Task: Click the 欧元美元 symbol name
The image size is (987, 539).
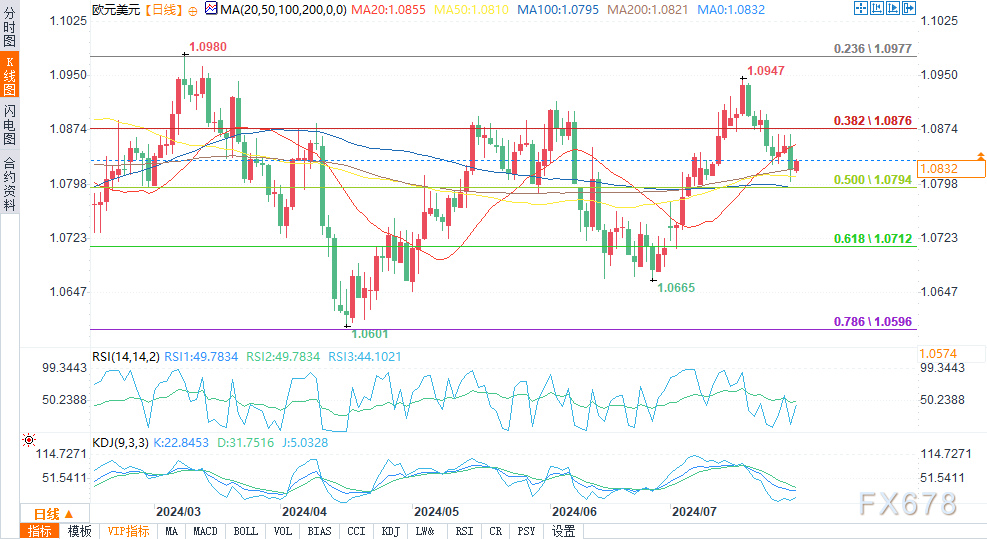Action: click(116, 10)
